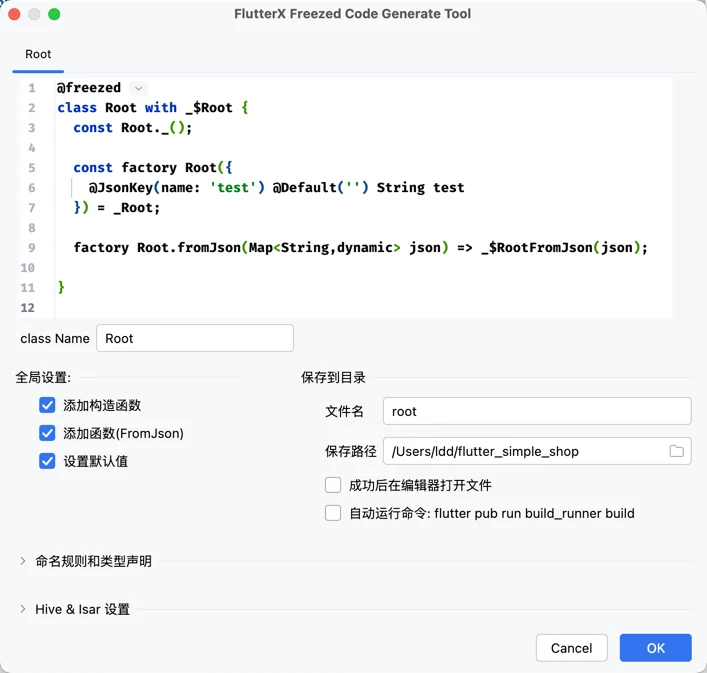Click the fold arrow beside @freezed
The image size is (707, 673).
pos(139,88)
